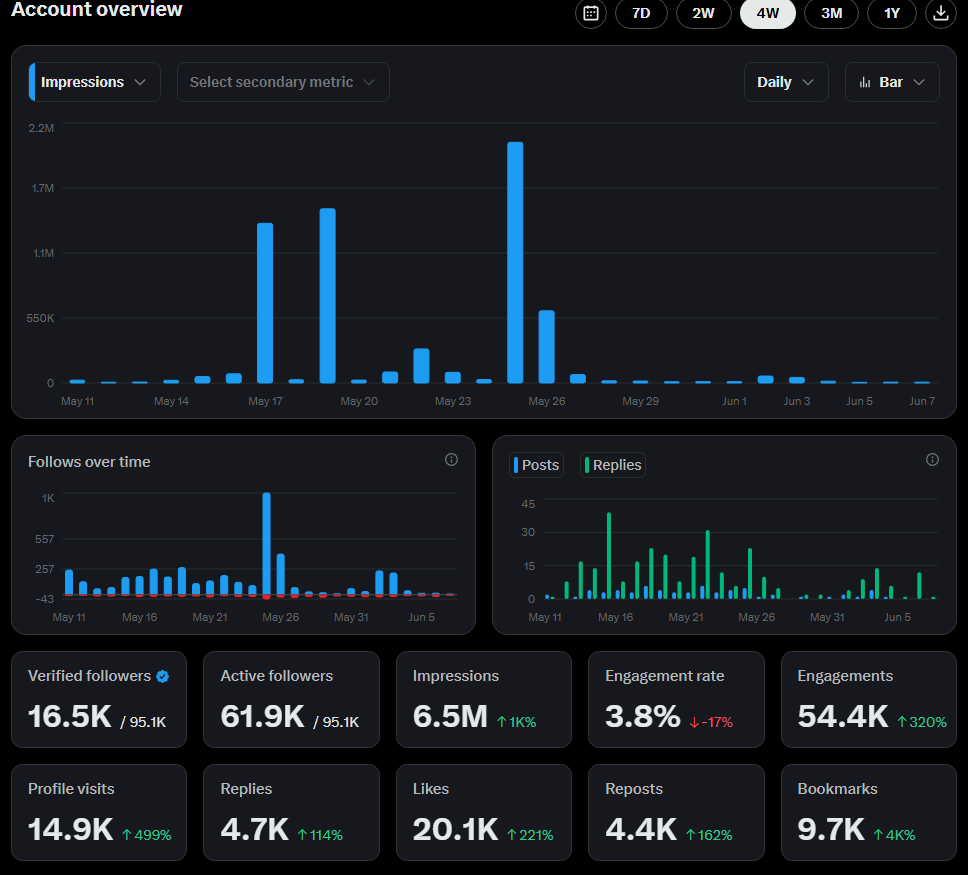This screenshot has width=968, height=875.
Task: Expand Select secondary metric dropdown
Action: click(x=283, y=82)
